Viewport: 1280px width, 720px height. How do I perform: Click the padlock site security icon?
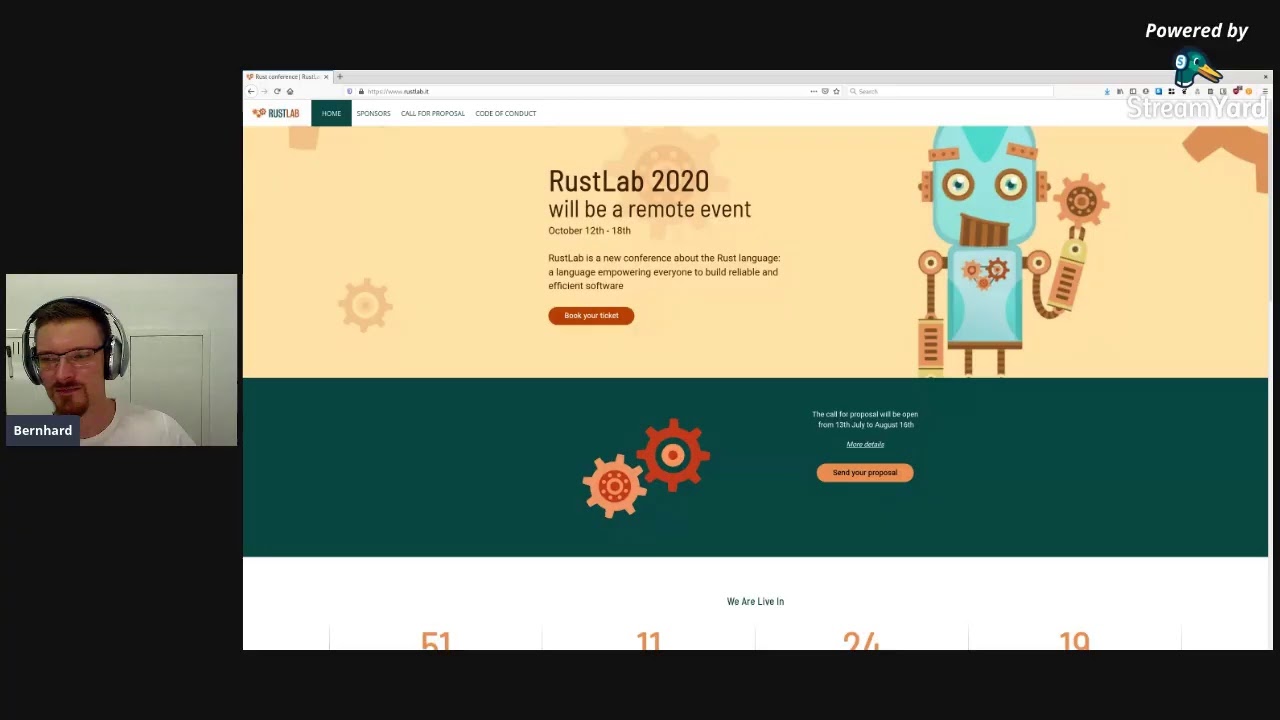(361, 91)
